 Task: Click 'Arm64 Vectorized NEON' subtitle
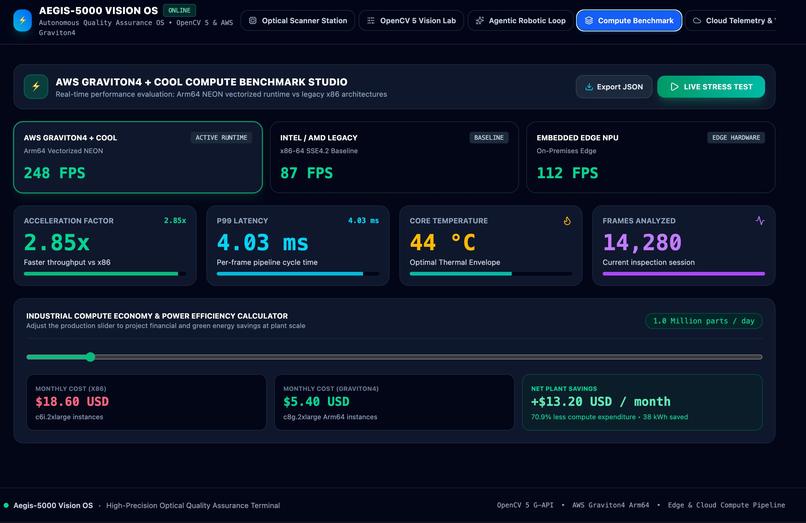coord(63,151)
